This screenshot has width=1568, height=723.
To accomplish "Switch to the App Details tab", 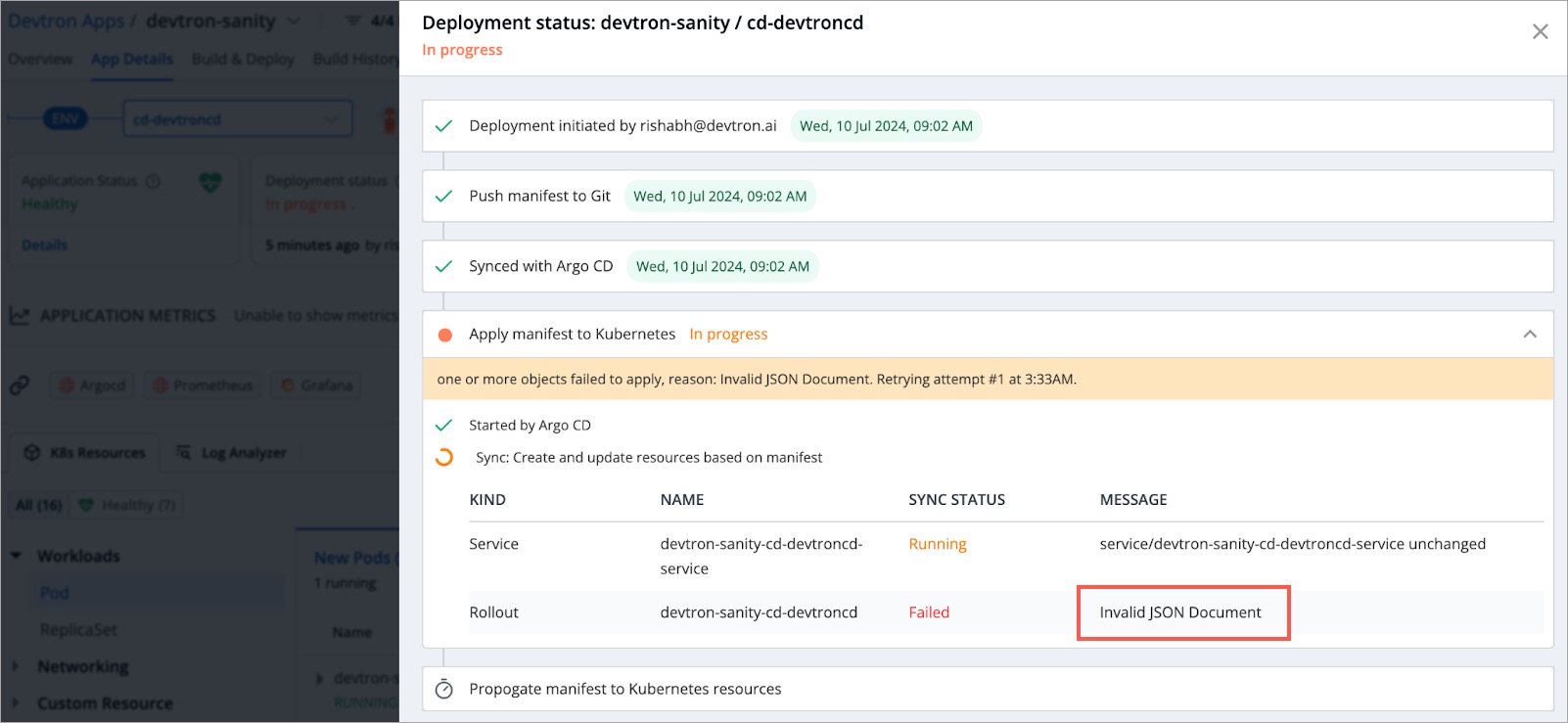I will (132, 59).
